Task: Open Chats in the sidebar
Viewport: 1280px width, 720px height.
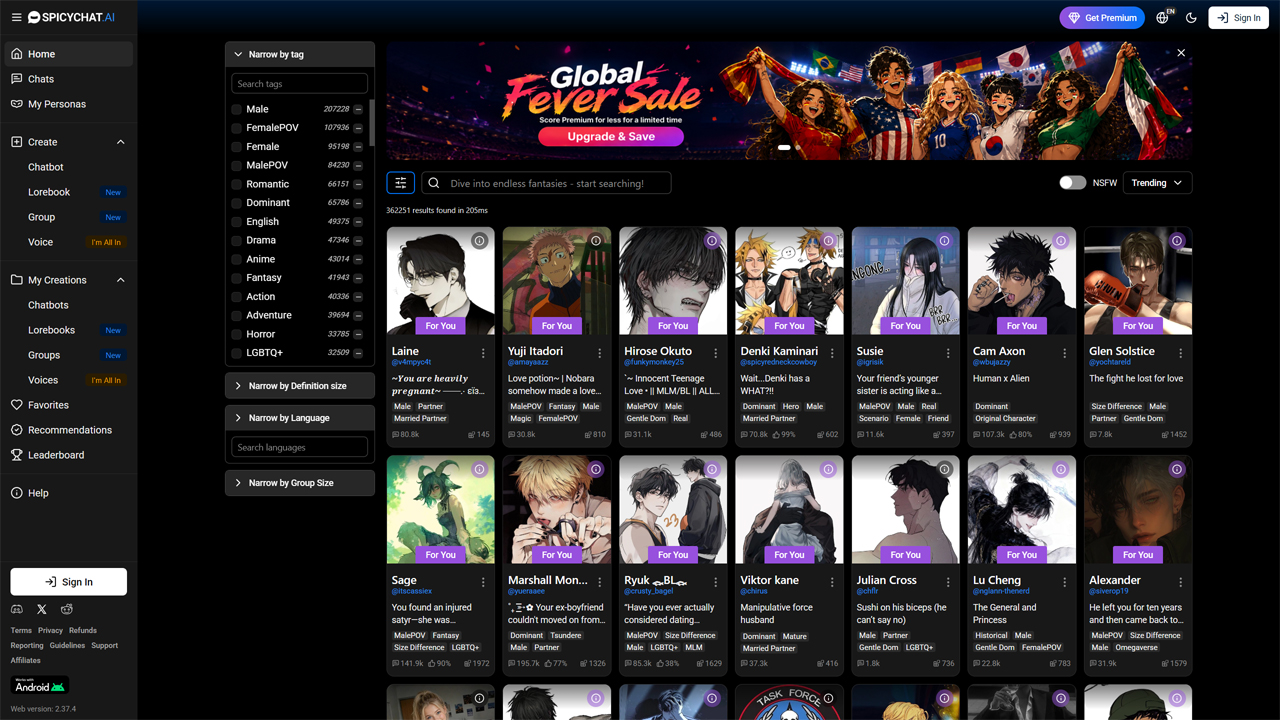Action: coord(69,79)
